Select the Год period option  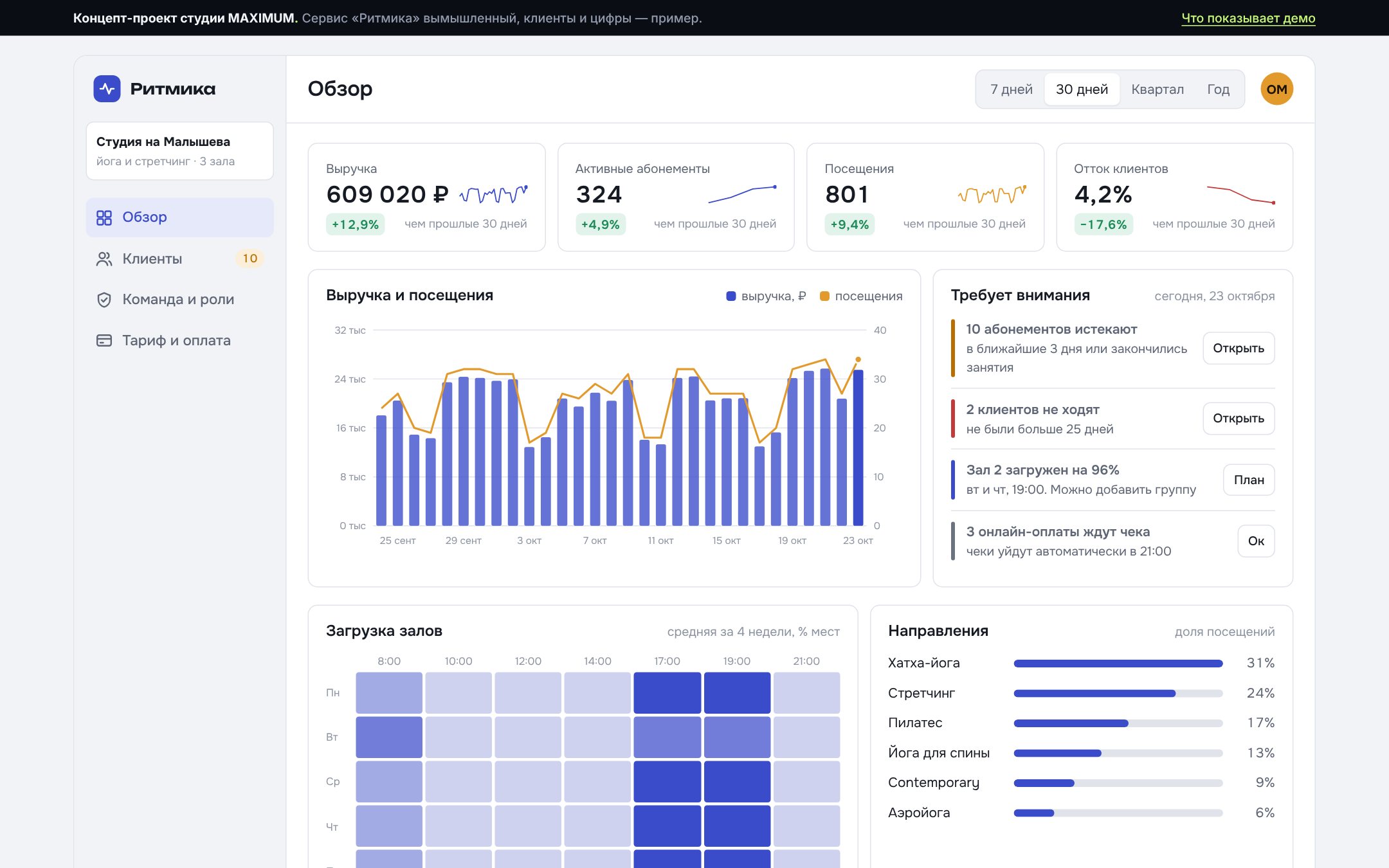pos(1218,89)
